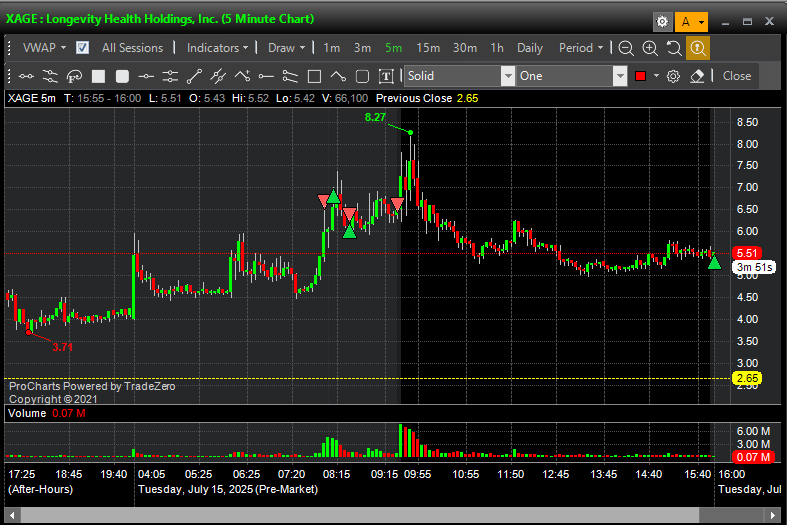Switch to 1h timeframe
Viewport: 787px width, 525px height.
coord(497,48)
